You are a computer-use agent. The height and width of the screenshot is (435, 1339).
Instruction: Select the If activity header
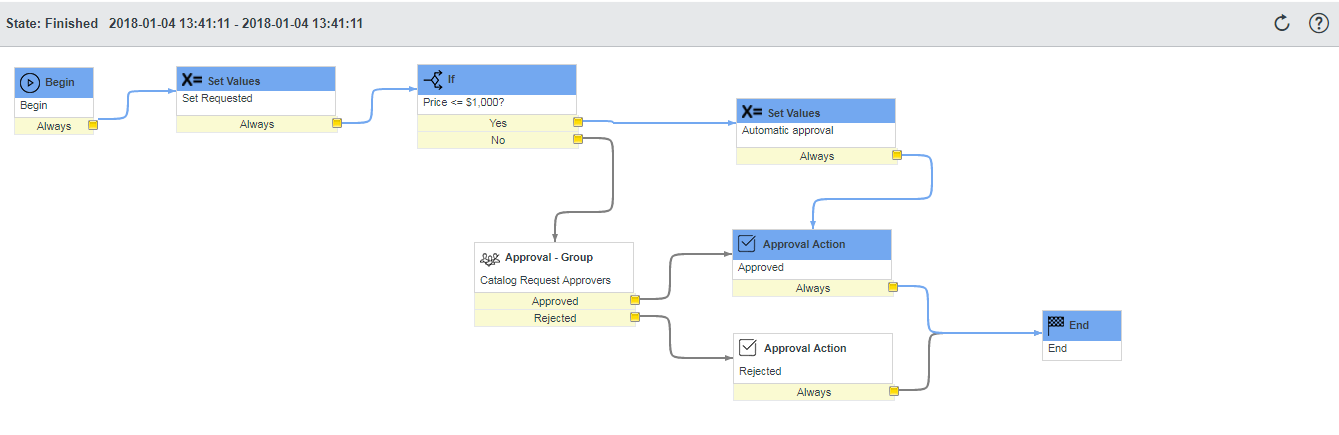pyautogui.click(x=497, y=79)
